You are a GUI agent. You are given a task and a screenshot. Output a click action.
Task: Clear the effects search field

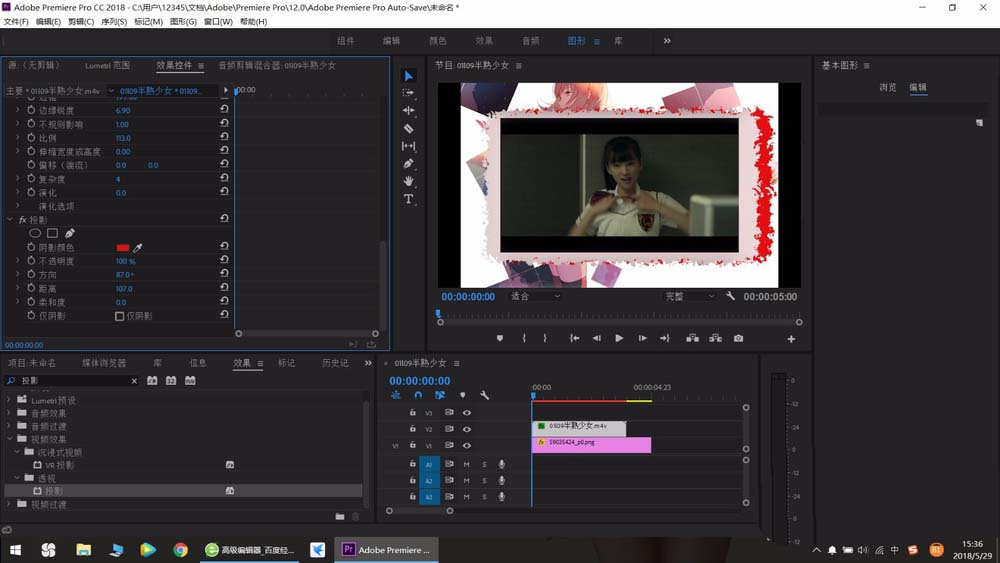(x=134, y=381)
